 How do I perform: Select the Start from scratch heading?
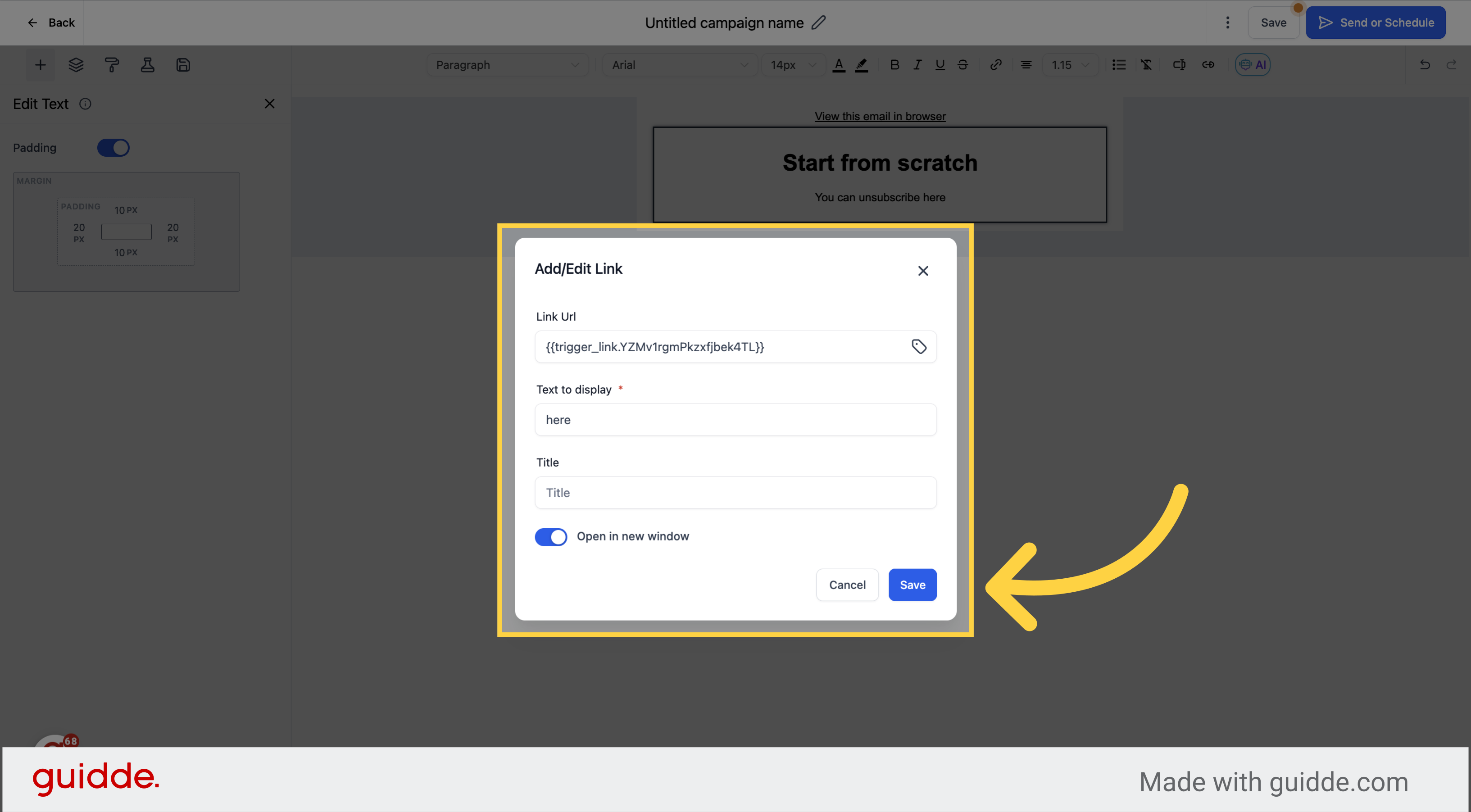click(x=880, y=163)
